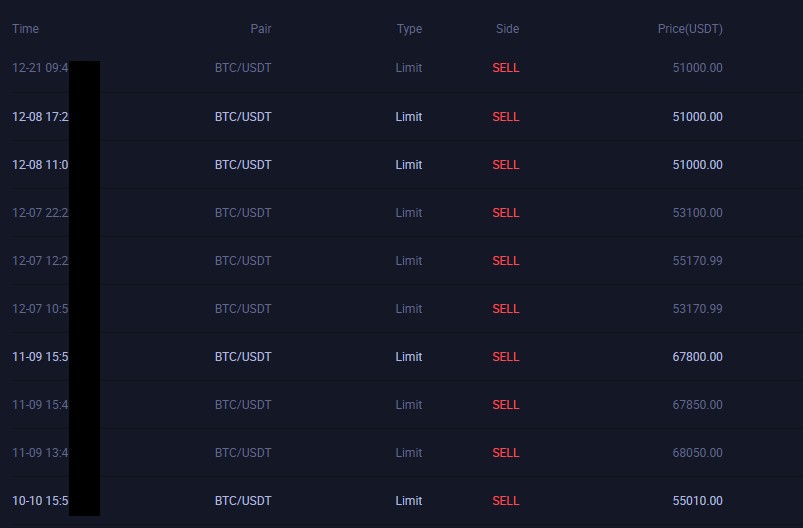803x528 pixels.
Task: Select the 12-21 order row price 51000.00
Action: [698, 68]
